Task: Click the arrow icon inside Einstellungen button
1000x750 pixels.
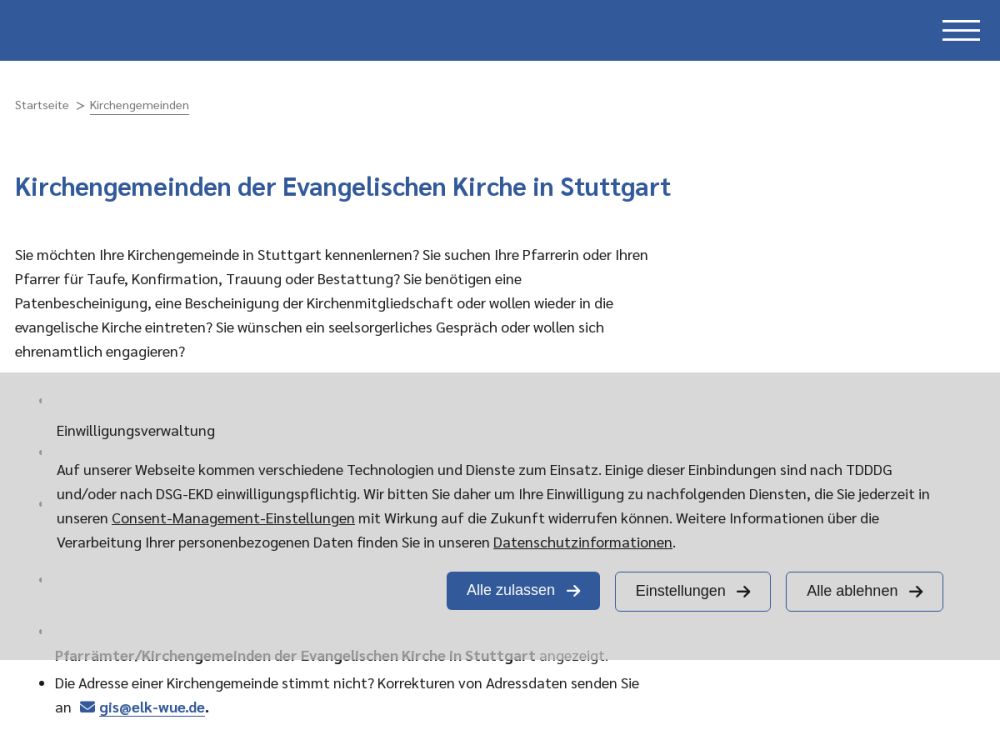Action: click(x=743, y=592)
